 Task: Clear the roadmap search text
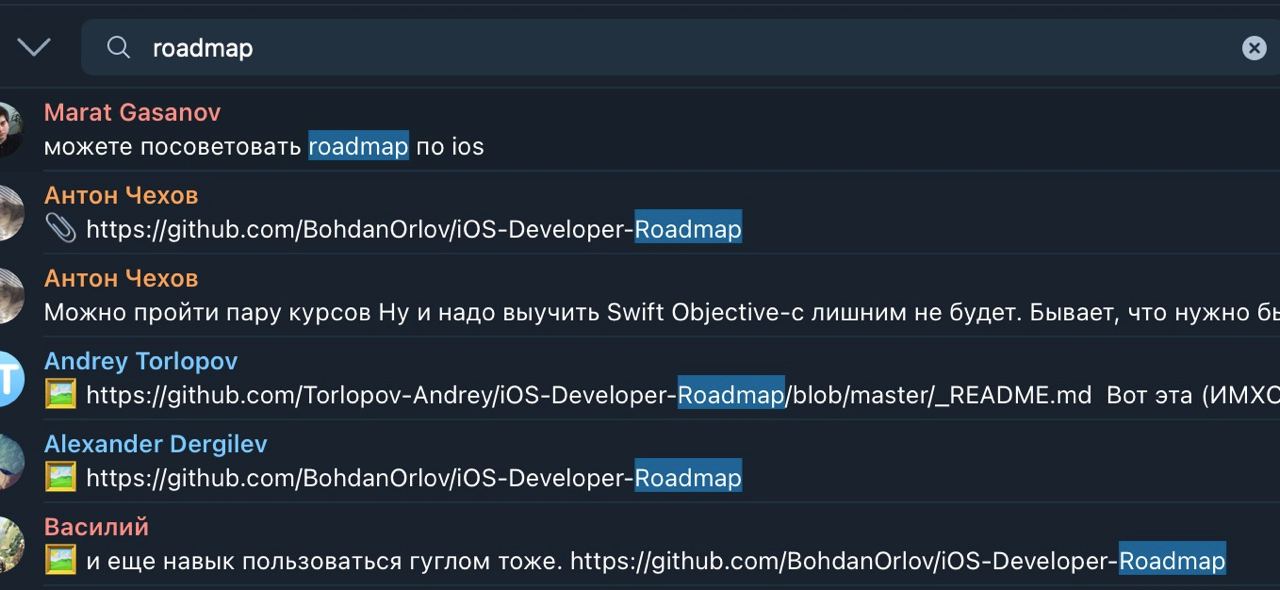[x=1254, y=47]
